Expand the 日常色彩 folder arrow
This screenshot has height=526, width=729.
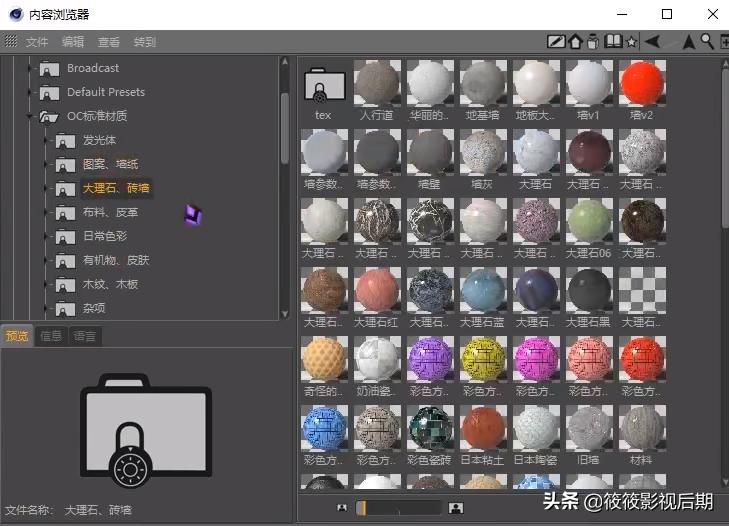coord(46,236)
